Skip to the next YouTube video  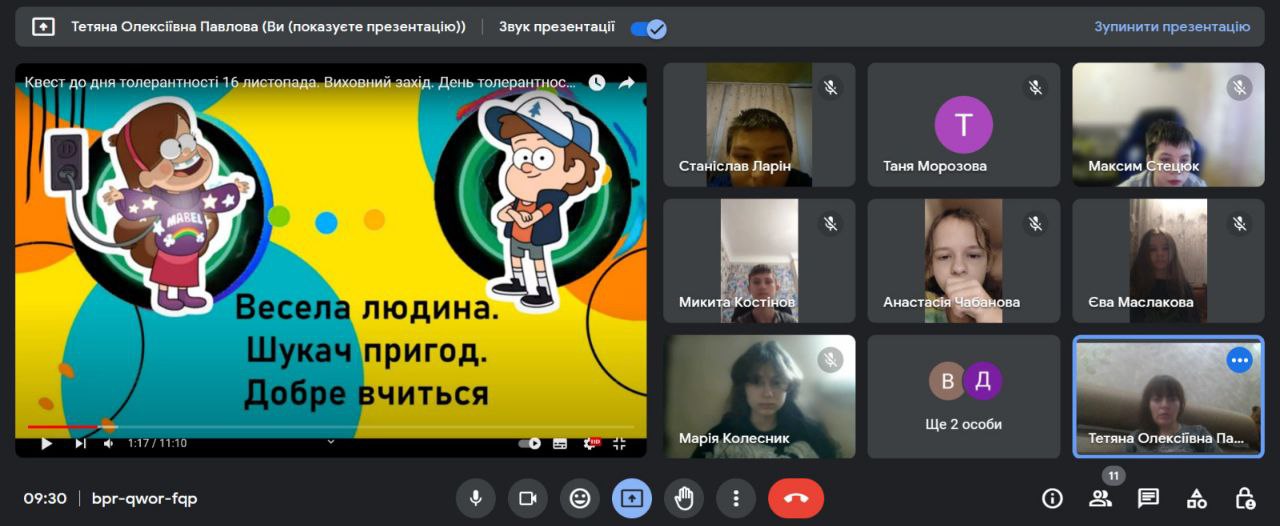click(80, 443)
